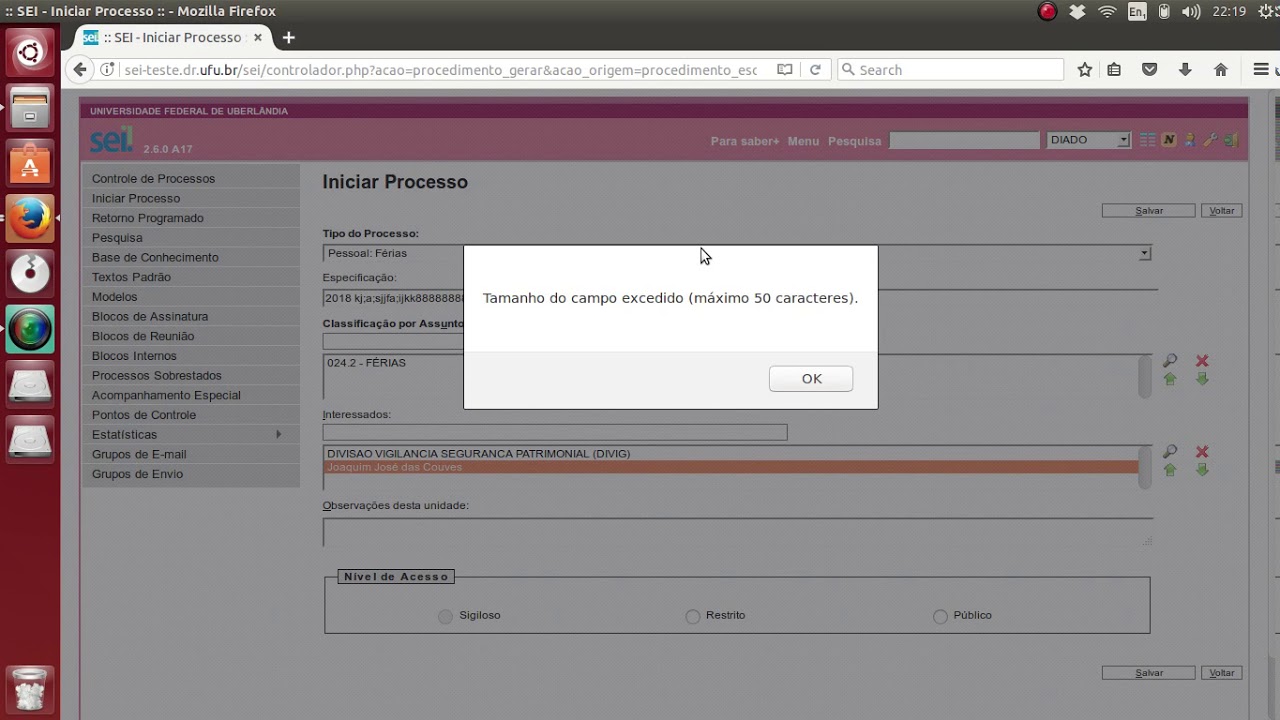Go to Firefox home page icon
The height and width of the screenshot is (720, 1280).
click(1220, 70)
